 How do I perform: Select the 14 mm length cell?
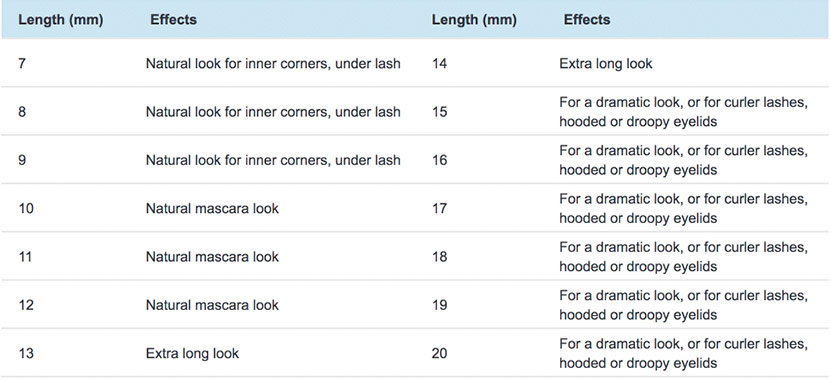pyautogui.click(x=439, y=64)
